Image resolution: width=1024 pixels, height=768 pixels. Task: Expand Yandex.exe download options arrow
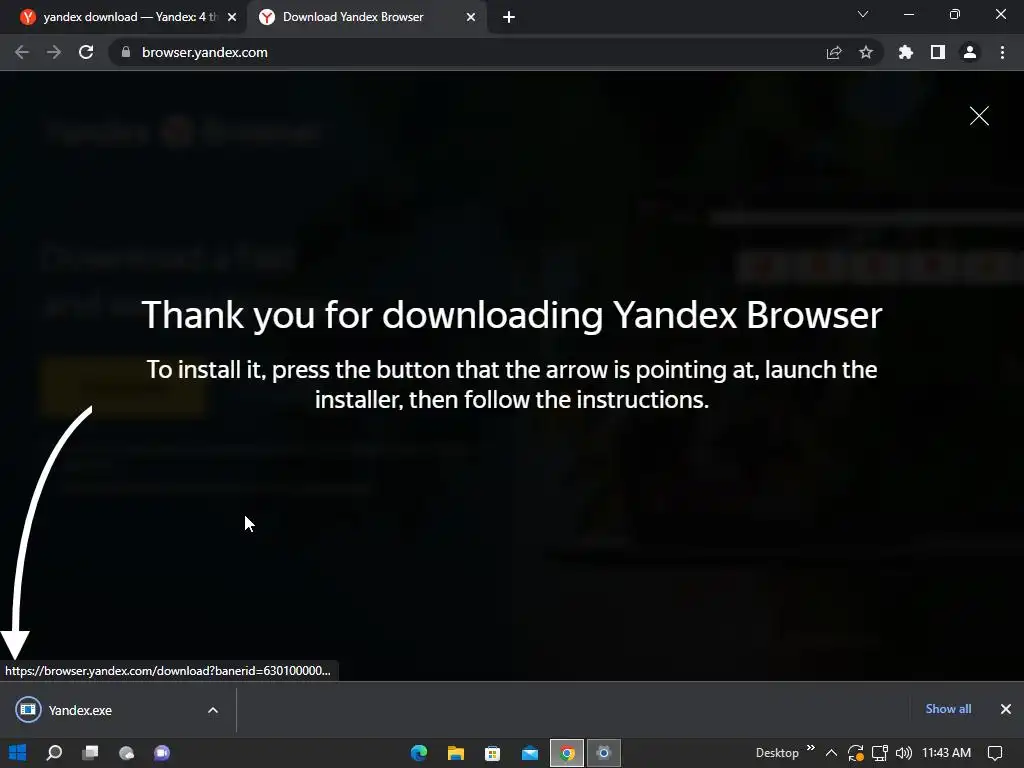213,710
